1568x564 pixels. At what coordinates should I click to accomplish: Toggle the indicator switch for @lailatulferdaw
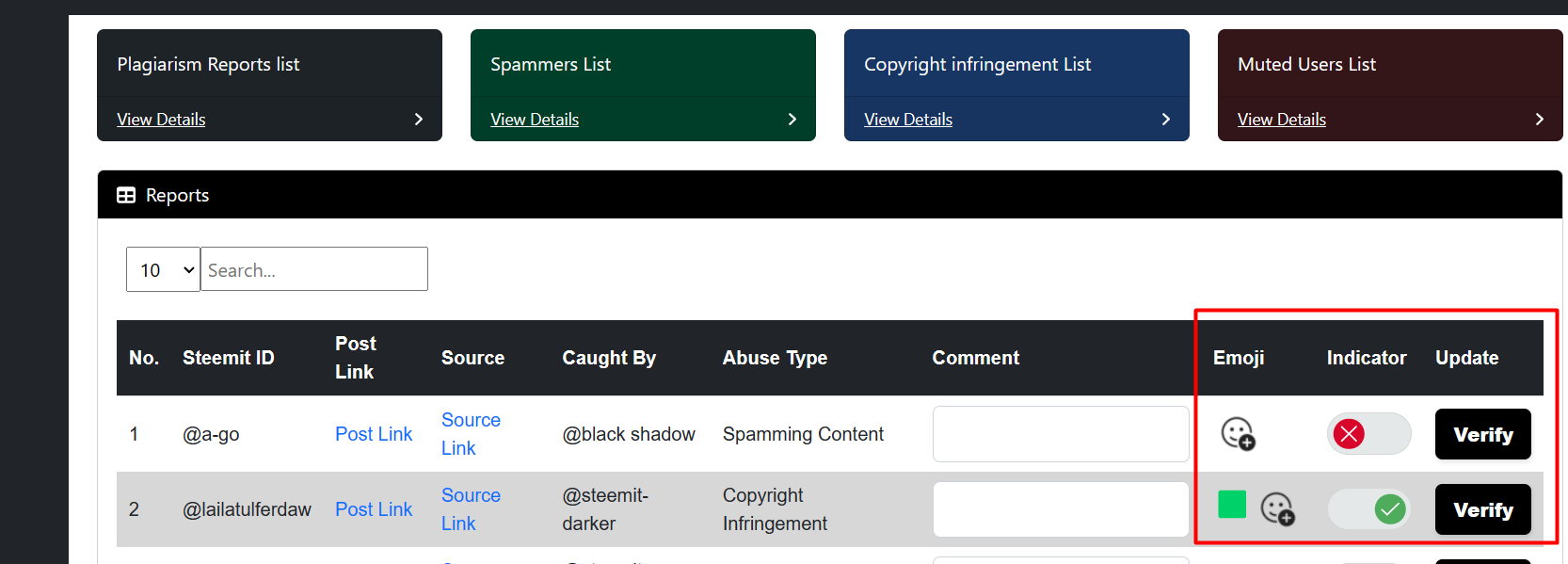point(1368,509)
